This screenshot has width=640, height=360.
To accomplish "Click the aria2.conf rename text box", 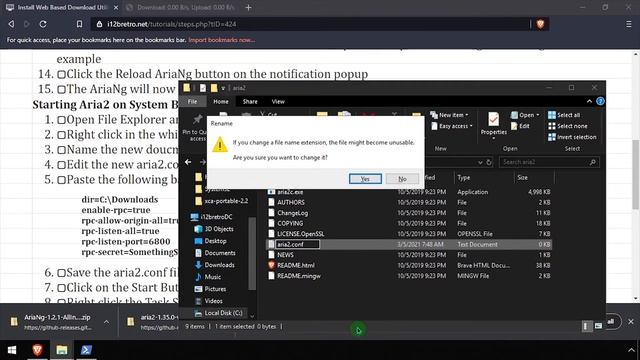I will [x=297, y=244].
